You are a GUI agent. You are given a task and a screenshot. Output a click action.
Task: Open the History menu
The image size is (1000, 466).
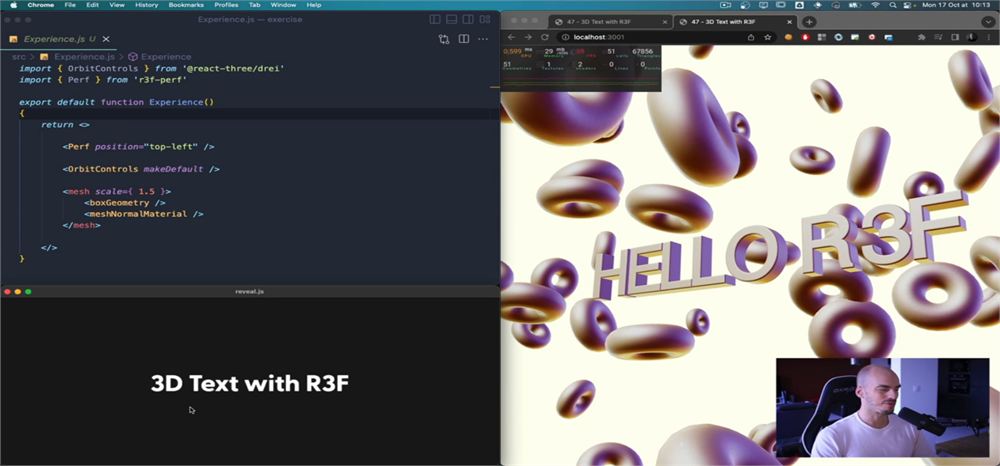click(147, 5)
